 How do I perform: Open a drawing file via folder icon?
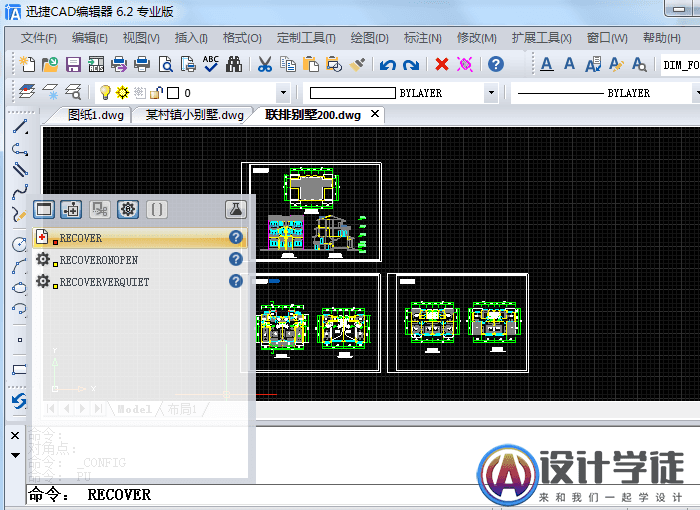pos(50,64)
